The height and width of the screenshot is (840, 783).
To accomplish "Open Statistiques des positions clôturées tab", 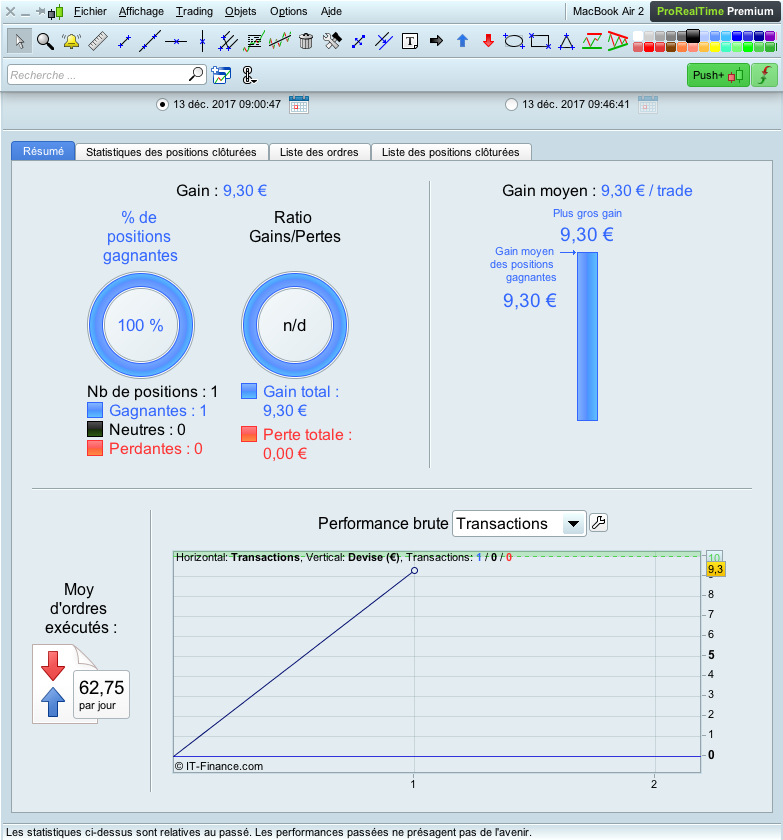I will [x=171, y=152].
